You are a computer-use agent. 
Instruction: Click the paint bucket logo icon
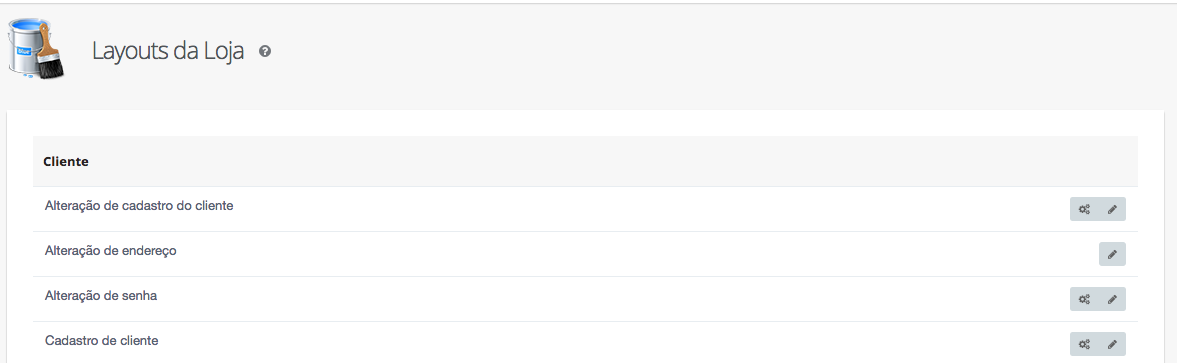pyautogui.click(x=35, y=50)
